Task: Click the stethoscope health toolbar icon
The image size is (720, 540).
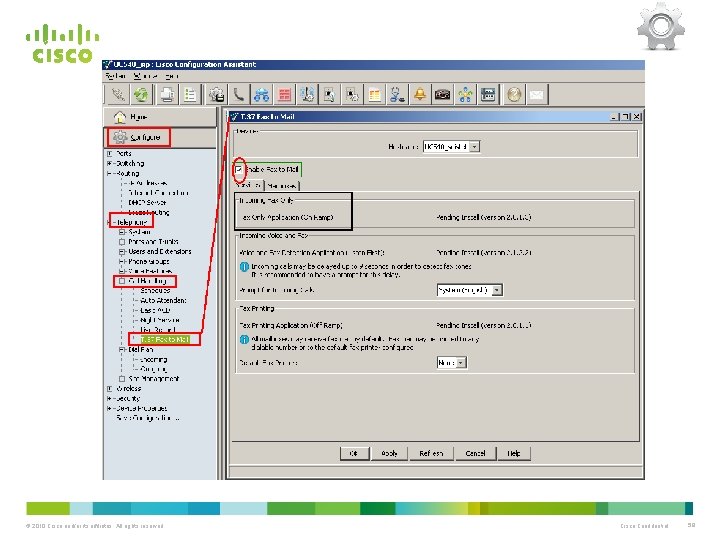Action: click(397, 95)
